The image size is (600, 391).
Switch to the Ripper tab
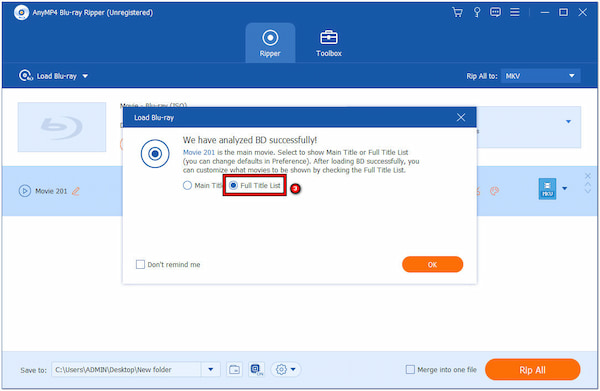pyautogui.click(x=270, y=43)
